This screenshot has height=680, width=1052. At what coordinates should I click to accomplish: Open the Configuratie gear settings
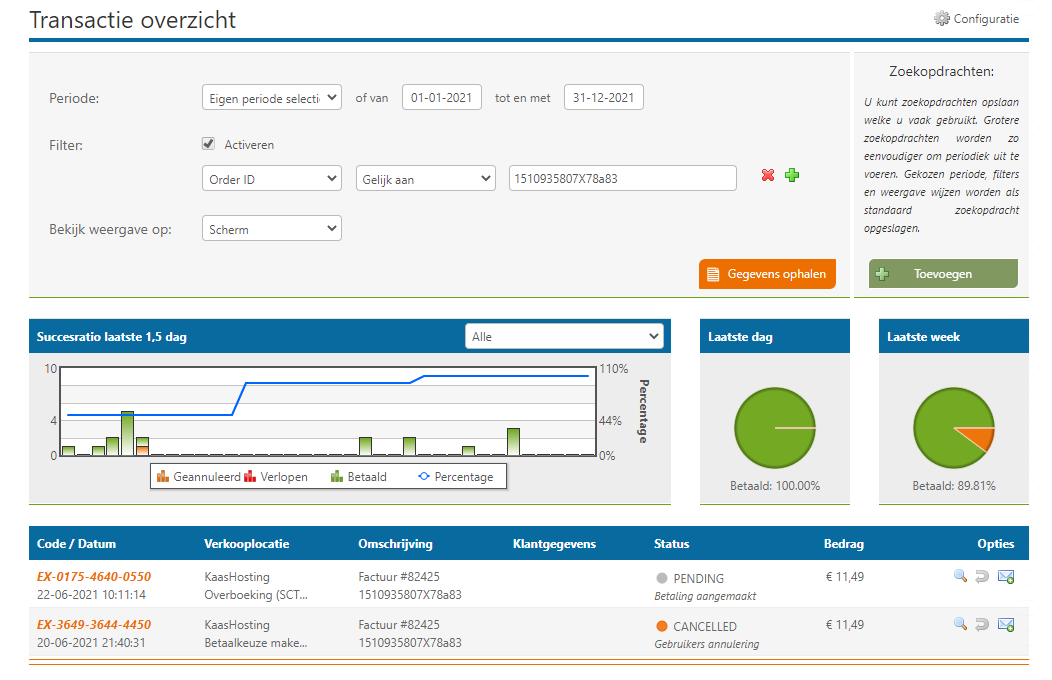(975, 18)
